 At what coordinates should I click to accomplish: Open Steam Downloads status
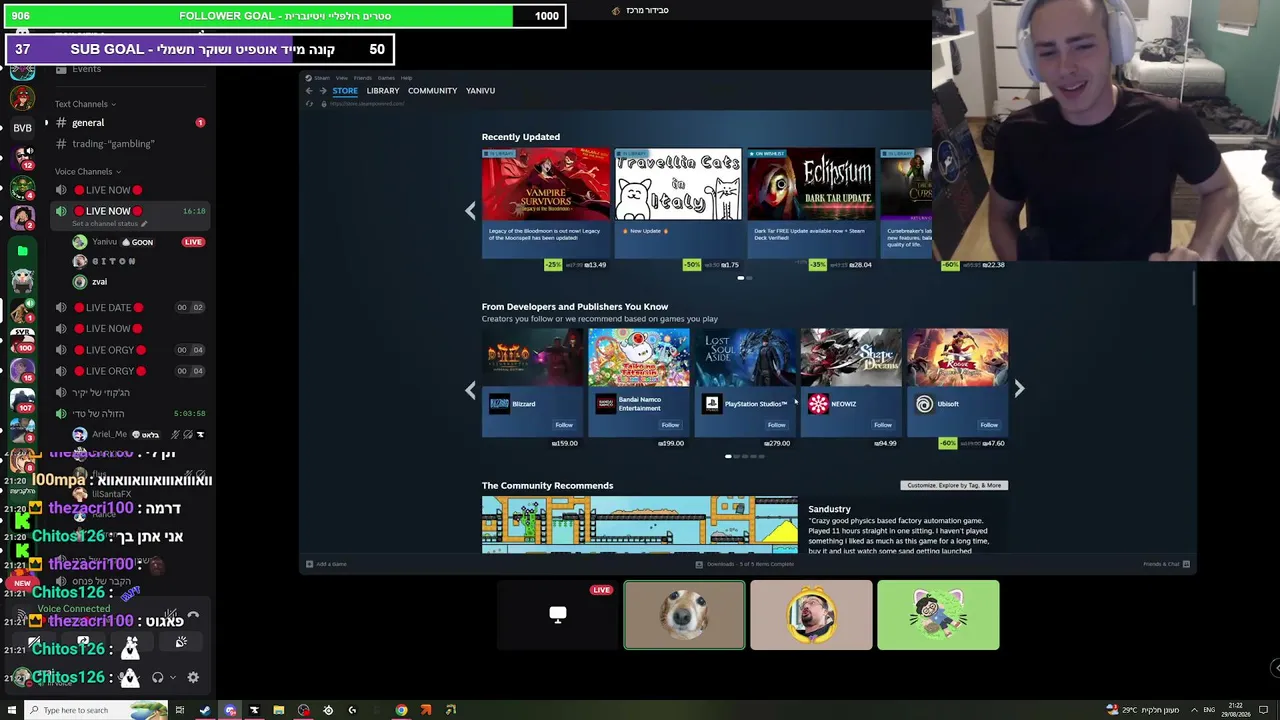coord(745,564)
